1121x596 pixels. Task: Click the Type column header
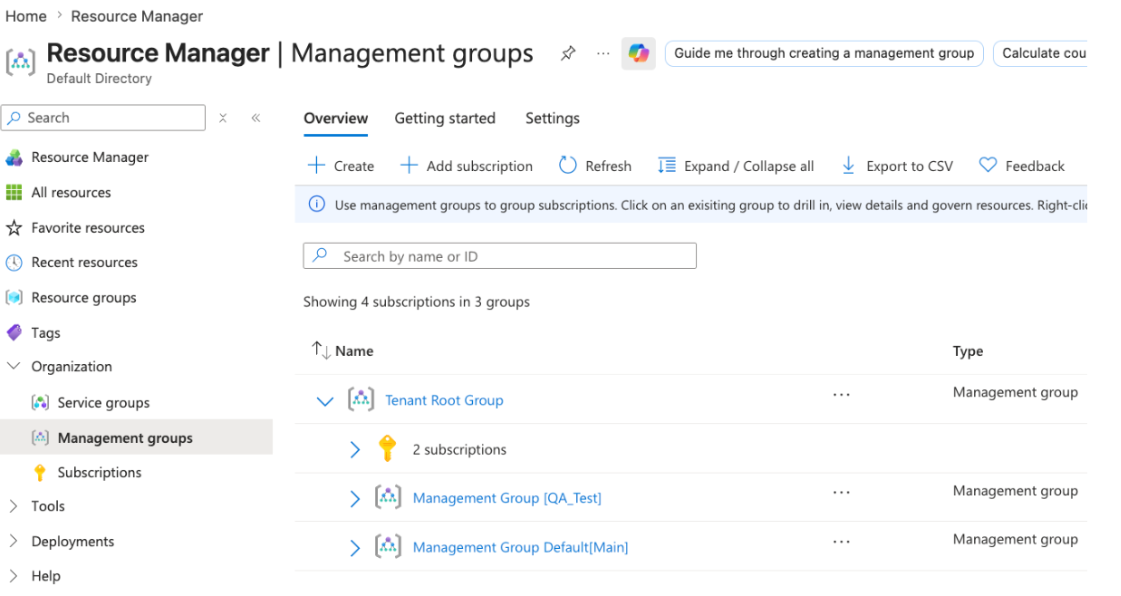click(x=968, y=351)
